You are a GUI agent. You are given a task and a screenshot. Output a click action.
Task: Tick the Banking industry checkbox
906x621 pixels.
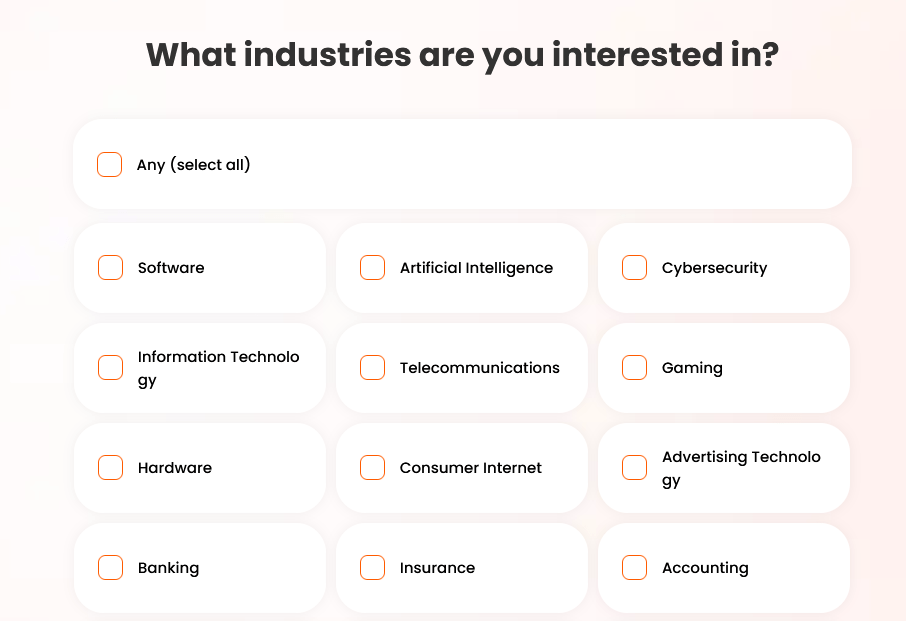[110, 567]
